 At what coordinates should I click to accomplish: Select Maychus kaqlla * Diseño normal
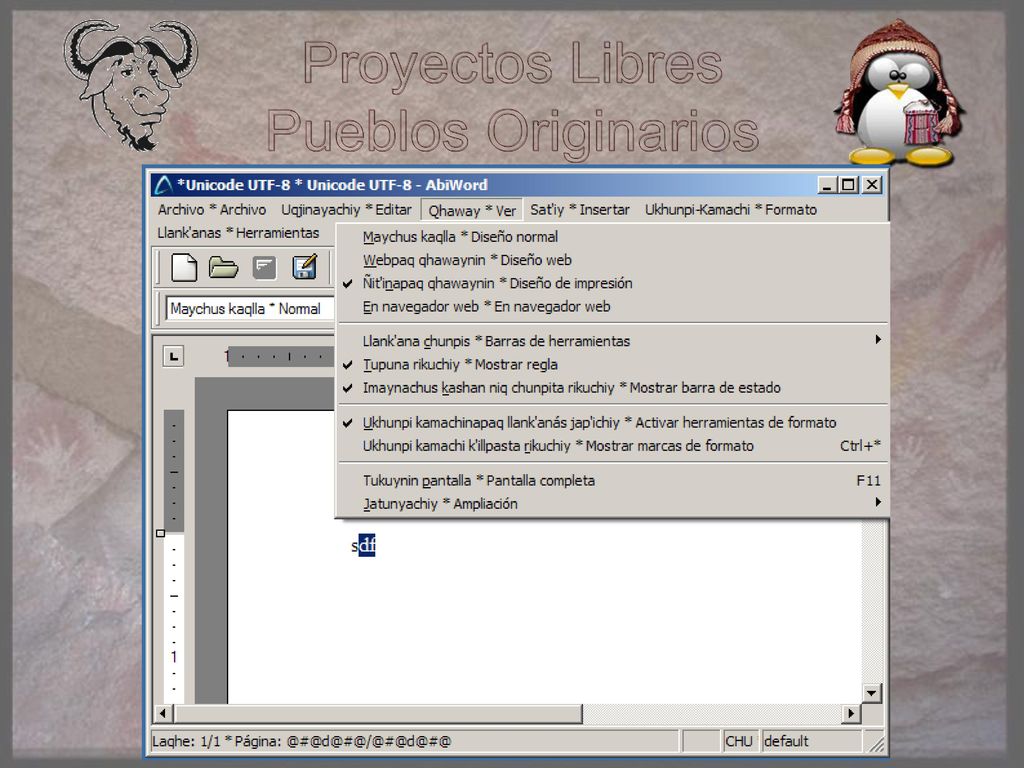click(613, 237)
